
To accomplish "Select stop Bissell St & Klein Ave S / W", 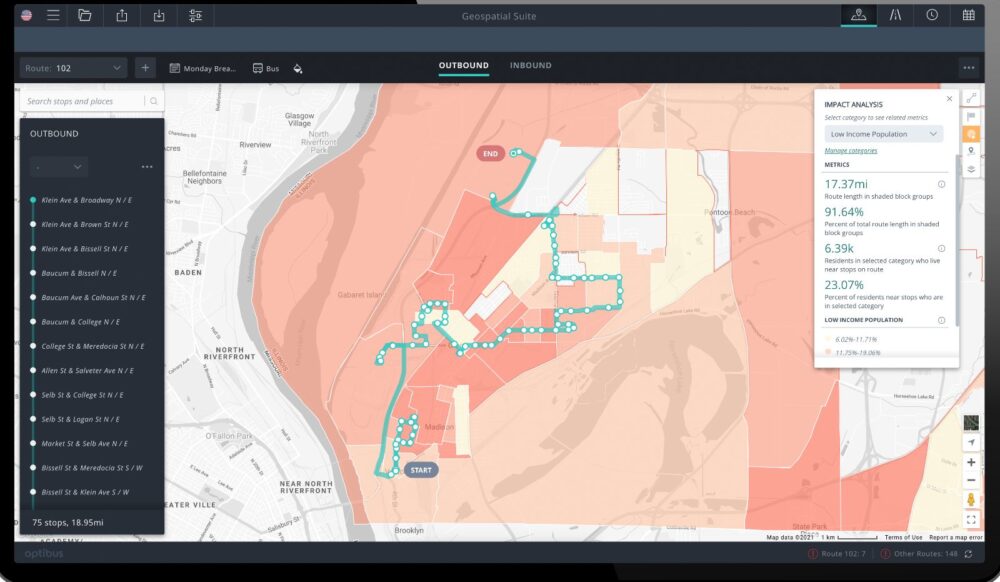I will (85, 492).
